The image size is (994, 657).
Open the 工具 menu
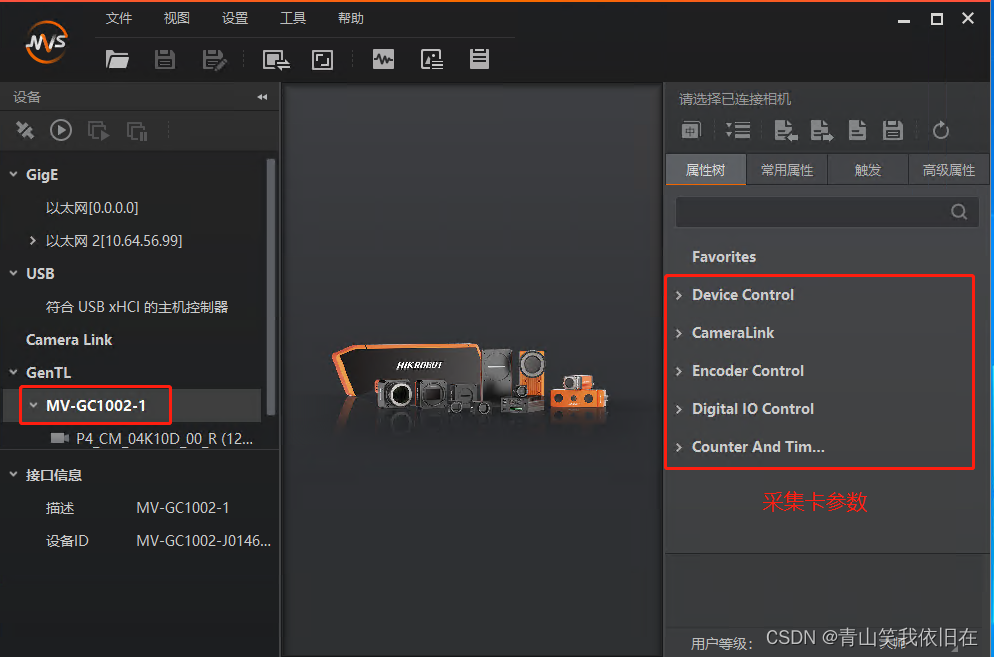point(293,18)
